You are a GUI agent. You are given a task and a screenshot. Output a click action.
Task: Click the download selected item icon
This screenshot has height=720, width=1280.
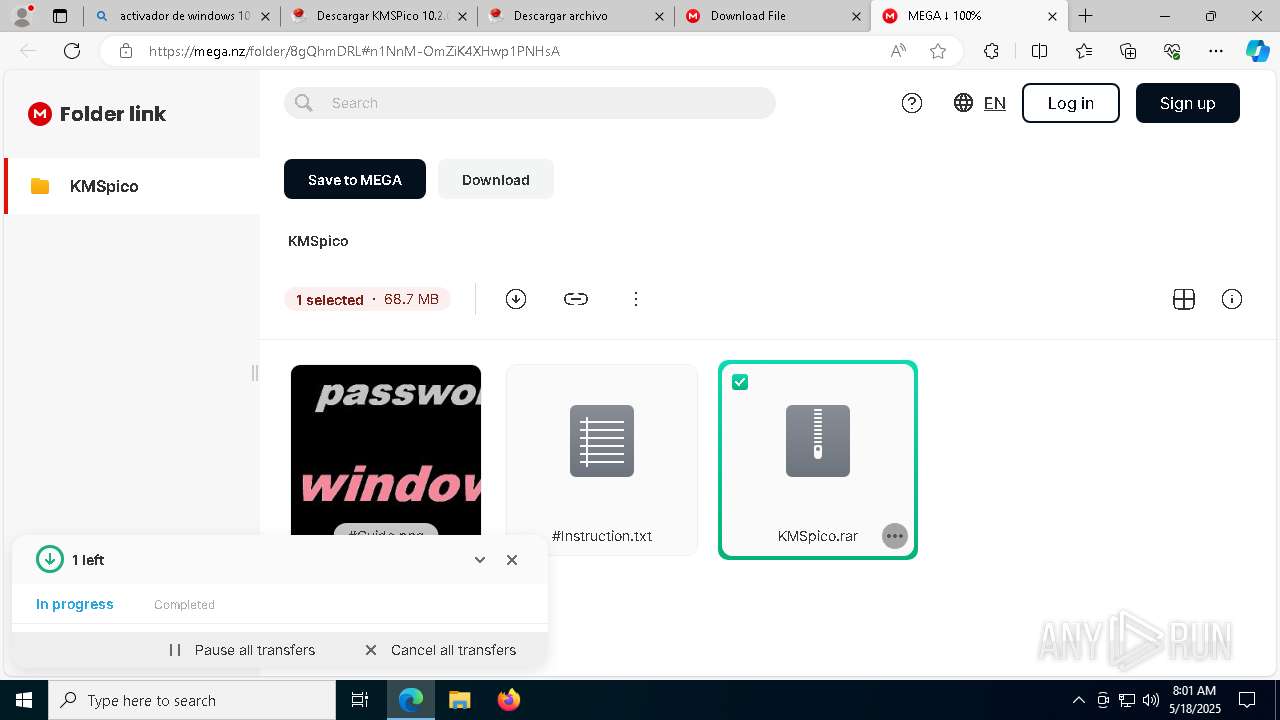516,299
